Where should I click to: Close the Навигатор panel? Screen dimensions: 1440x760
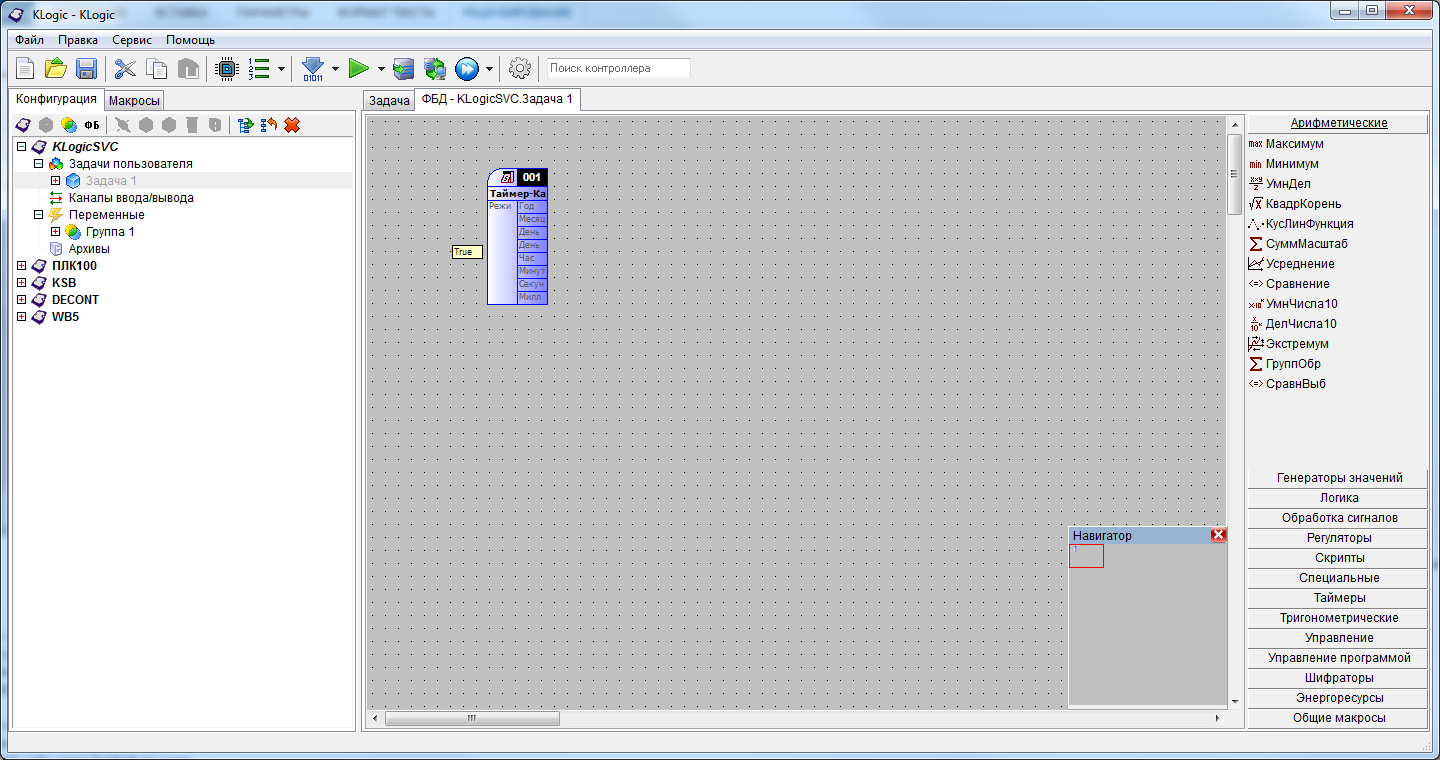1218,536
